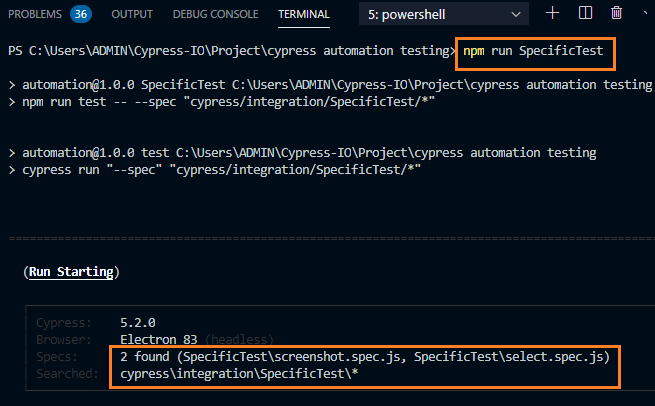Image resolution: width=655 pixels, height=406 pixels.
Task: Click the 'Searched:' label in run table
Action: pos(67,373)
